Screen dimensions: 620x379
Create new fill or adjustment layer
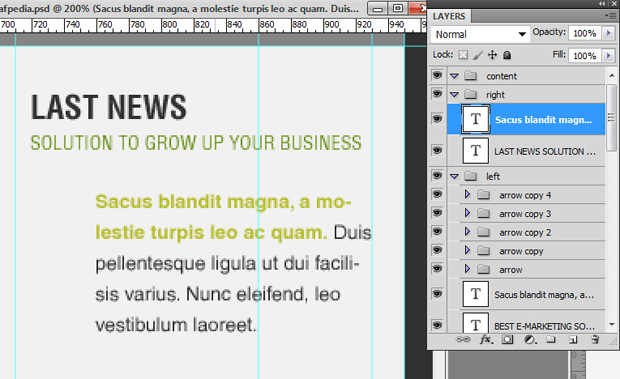[x=530, y=339]
